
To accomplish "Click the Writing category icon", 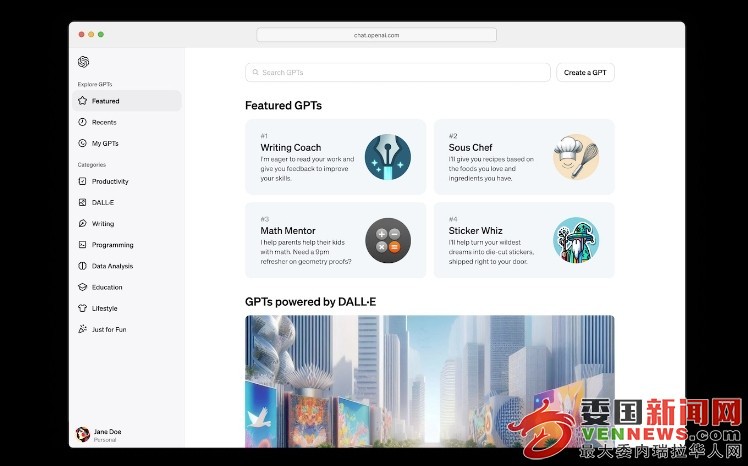I will (83, 223).
